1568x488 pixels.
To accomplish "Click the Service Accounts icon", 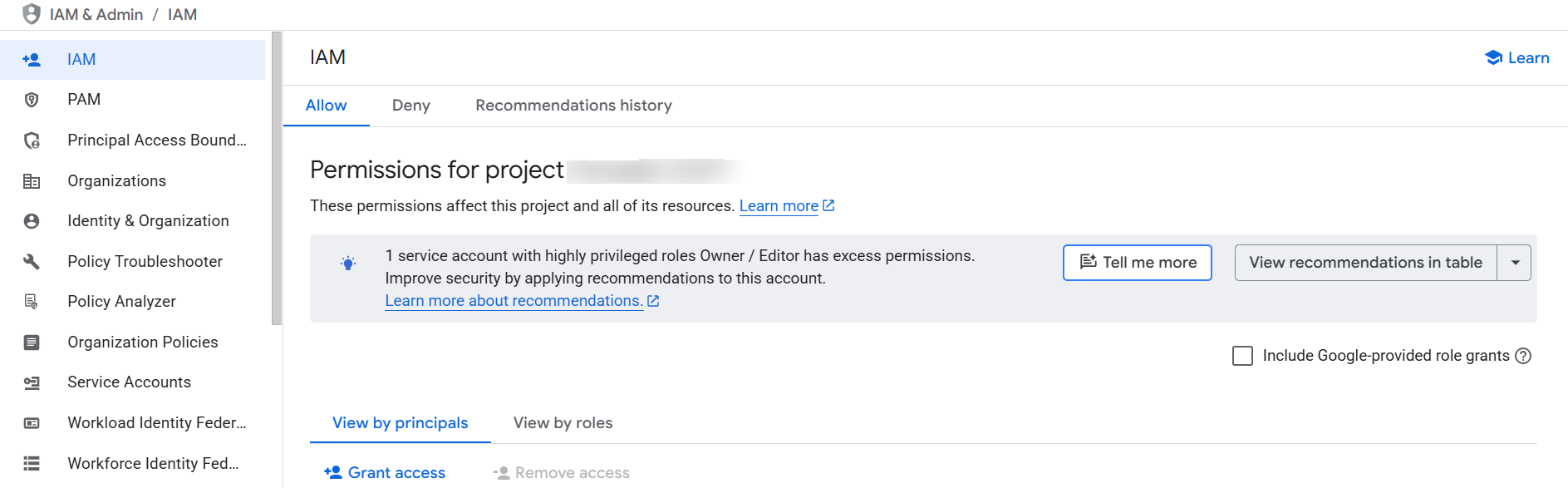I will 32,382.
